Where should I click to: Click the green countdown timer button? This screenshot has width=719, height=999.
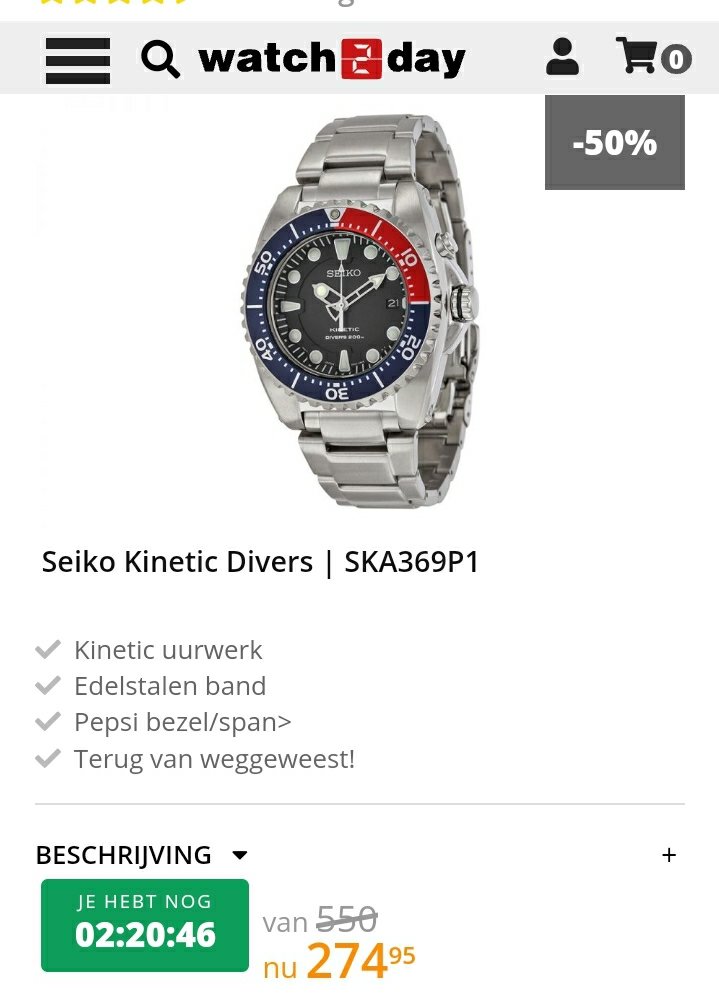tap(145, 925)
